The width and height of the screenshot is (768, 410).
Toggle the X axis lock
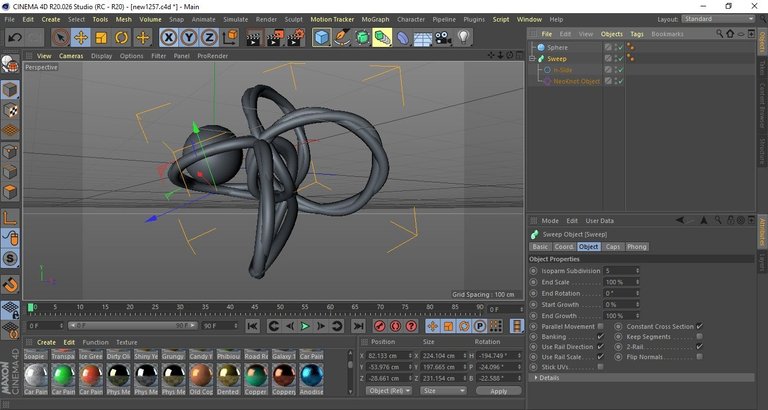tap(168, 37)
